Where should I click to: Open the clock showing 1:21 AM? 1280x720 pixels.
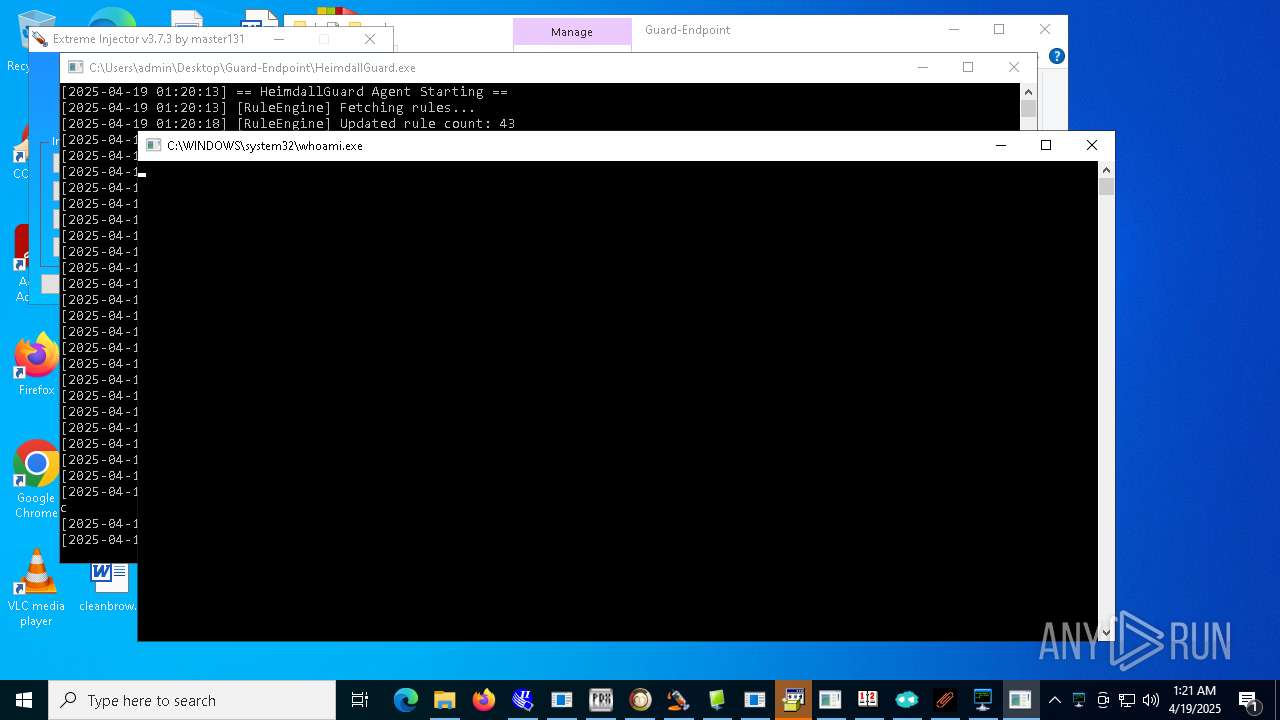tap(1194, 700)
